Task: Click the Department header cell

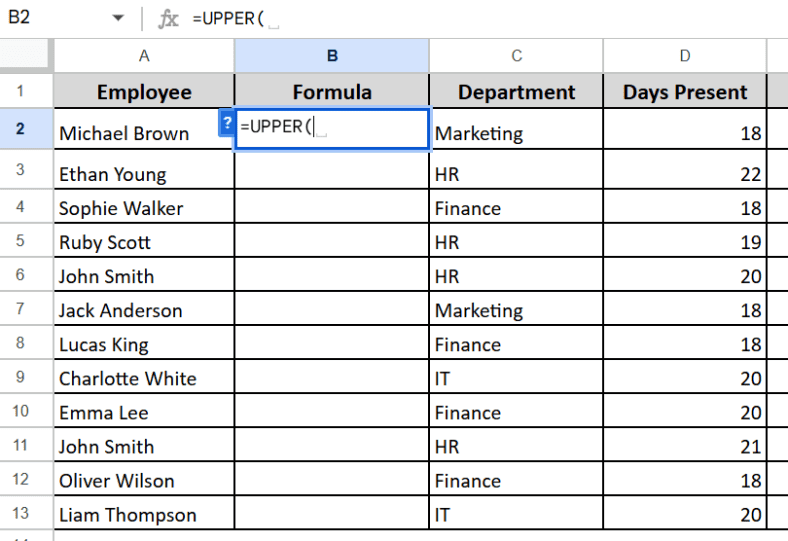Action: (x=516, y=92)
